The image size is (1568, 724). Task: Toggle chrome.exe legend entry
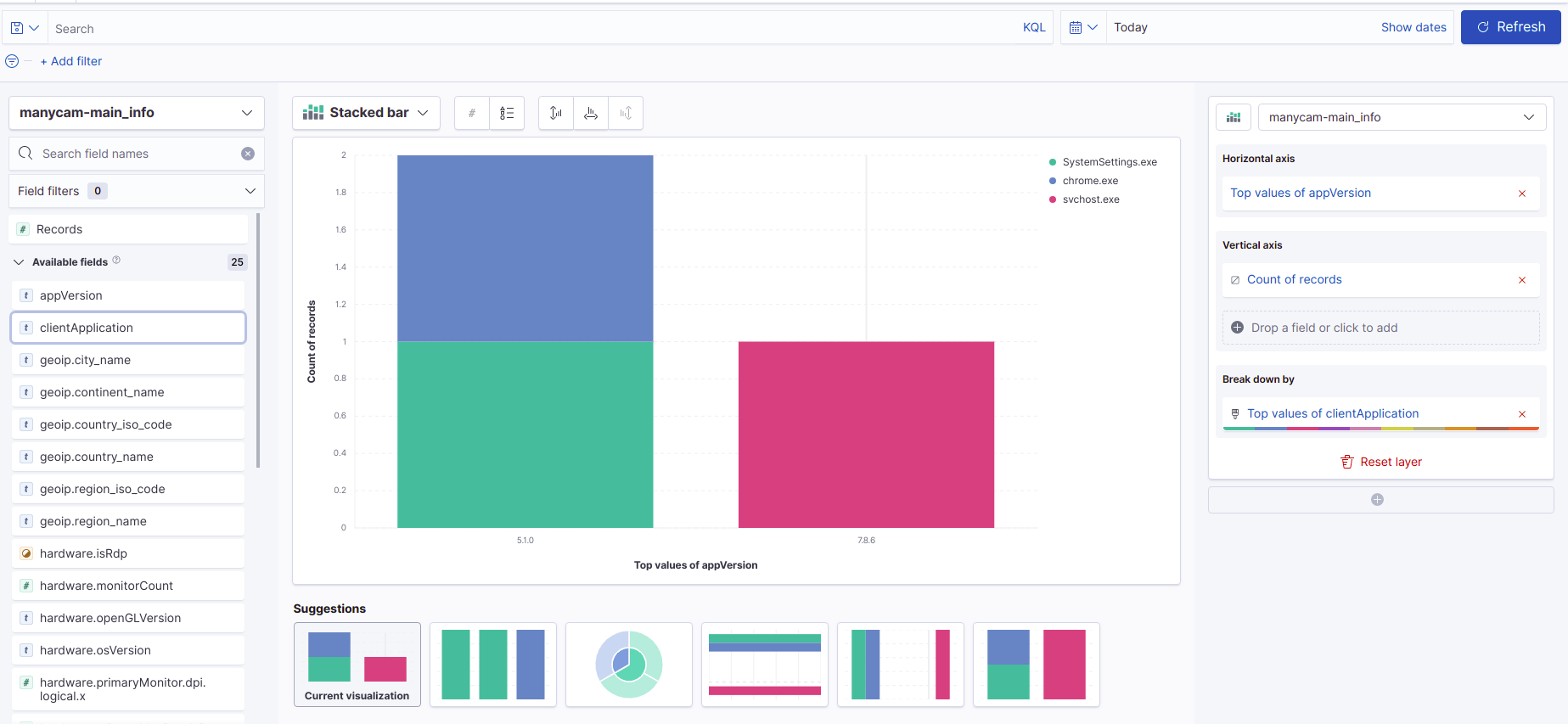click(1083, 181)
